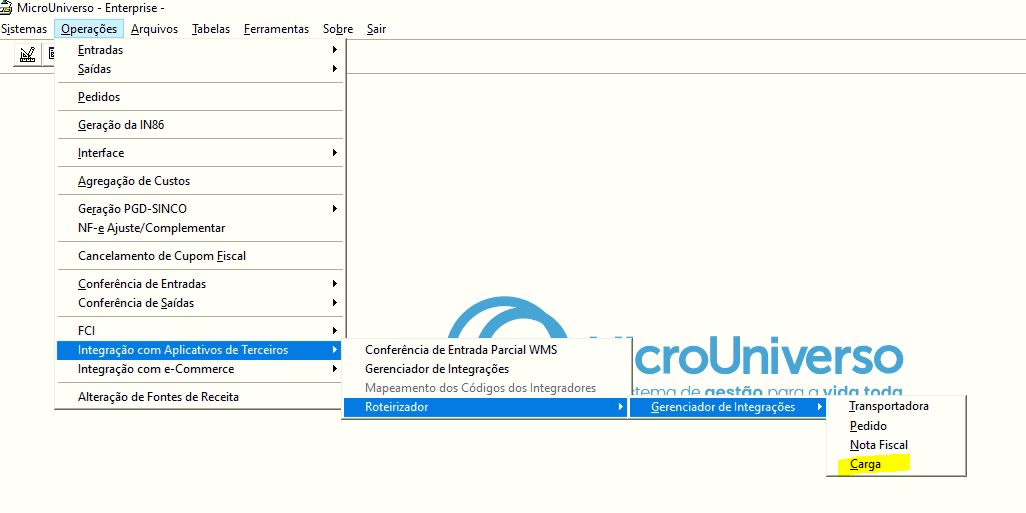Expand Conferência de Entradas submenu
This screenshot has width=1026, height=513.
coord(200,284)
